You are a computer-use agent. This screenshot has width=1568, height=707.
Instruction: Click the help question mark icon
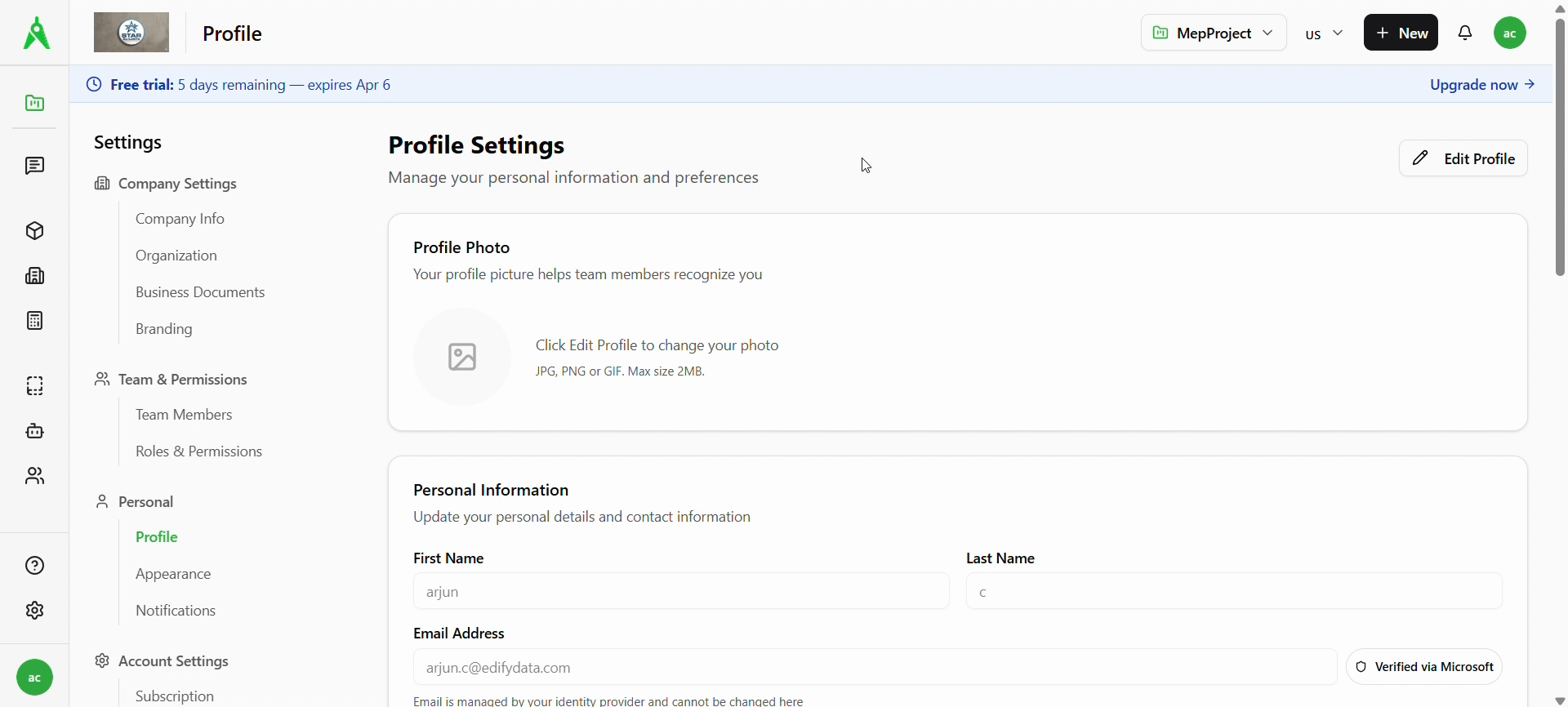(x=34, y=566)
